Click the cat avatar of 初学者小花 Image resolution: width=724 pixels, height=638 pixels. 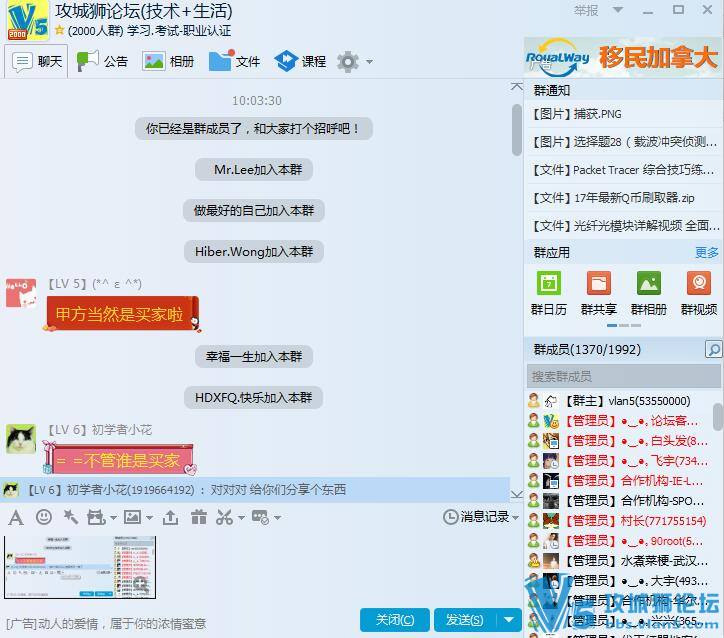[x=21, y=439]
